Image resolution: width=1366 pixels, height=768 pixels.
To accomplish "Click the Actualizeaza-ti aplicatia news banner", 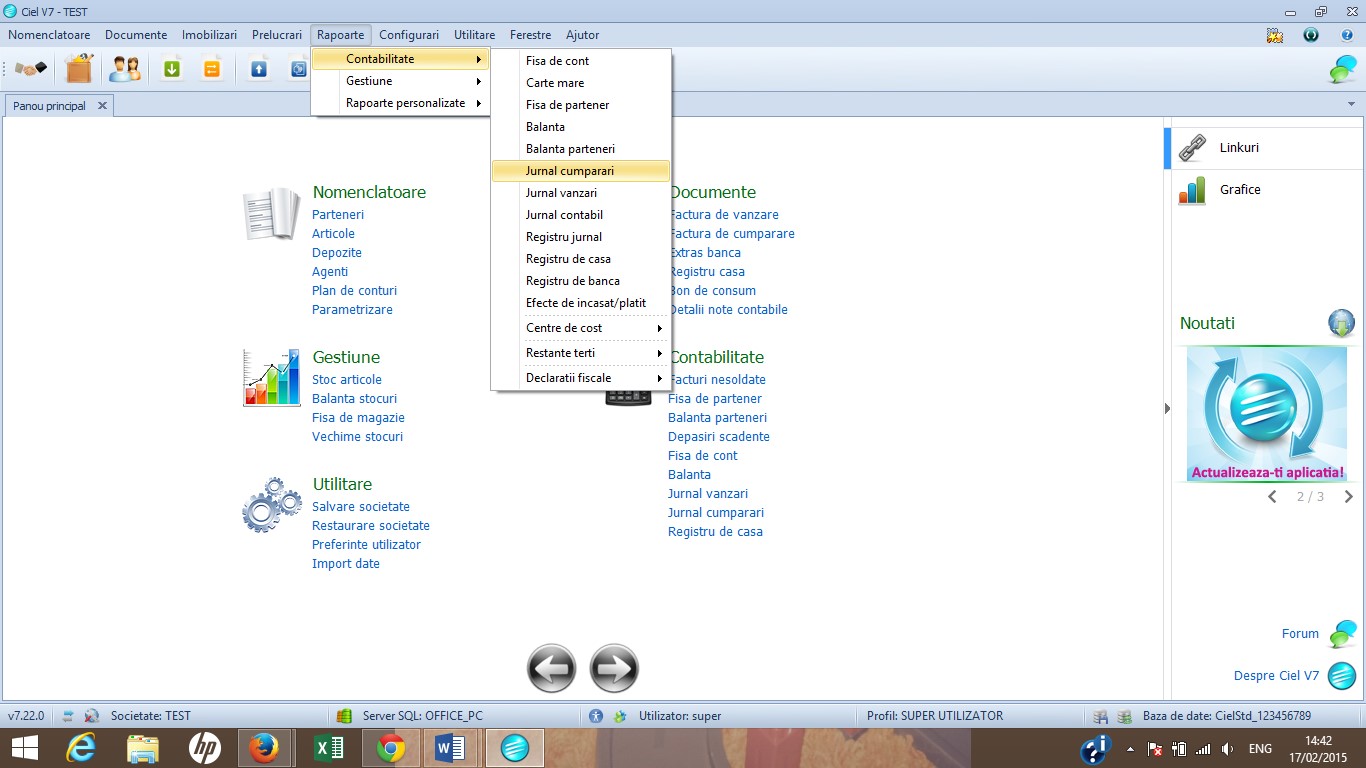I will (1267, 414).
